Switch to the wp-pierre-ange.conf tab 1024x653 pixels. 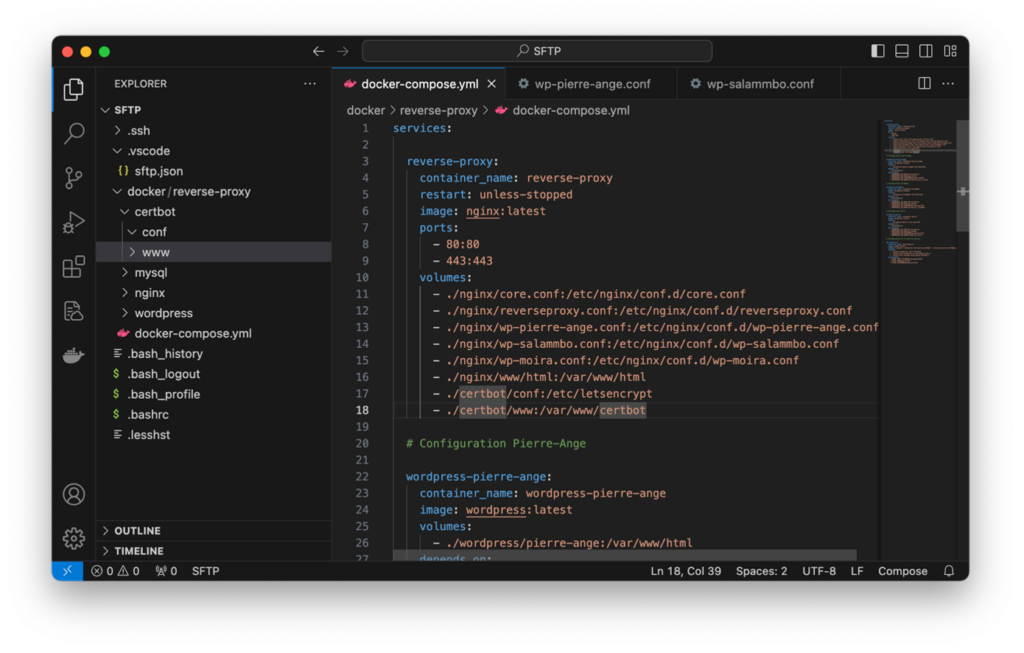tap(591, 84)
